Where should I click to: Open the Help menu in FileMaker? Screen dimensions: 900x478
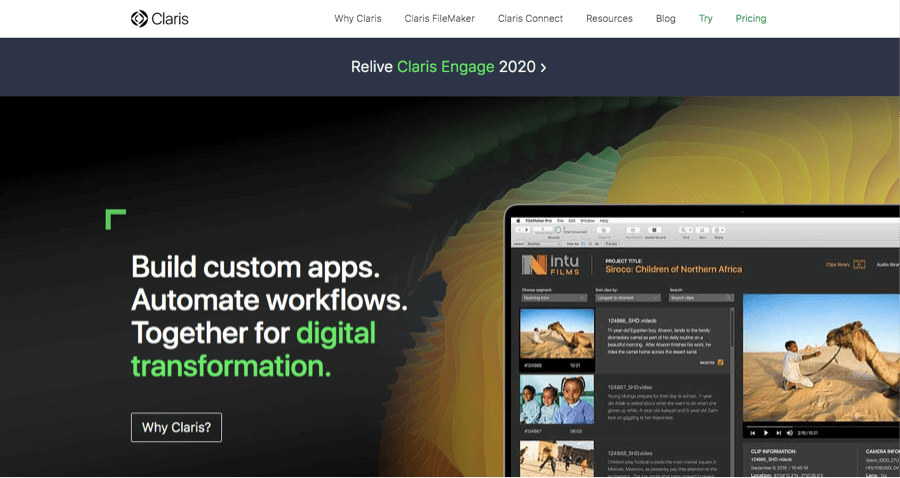click(604, 221)
